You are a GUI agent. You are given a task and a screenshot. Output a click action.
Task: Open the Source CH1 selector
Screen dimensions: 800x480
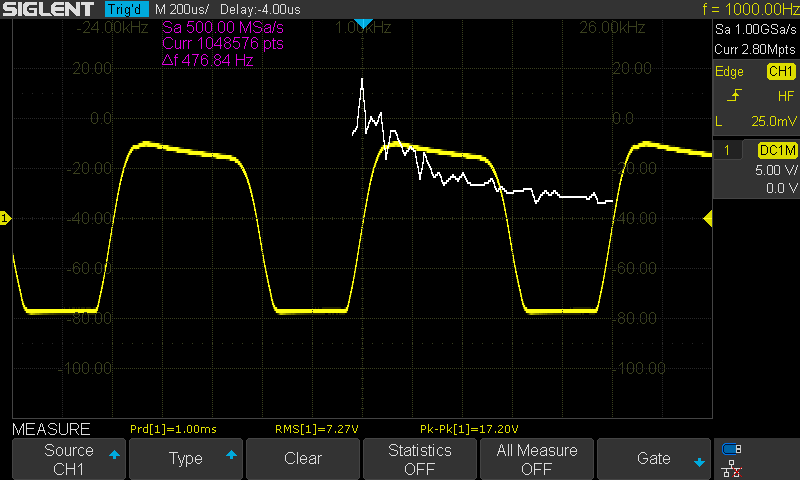pyautogui.click(x=69, y=459)
